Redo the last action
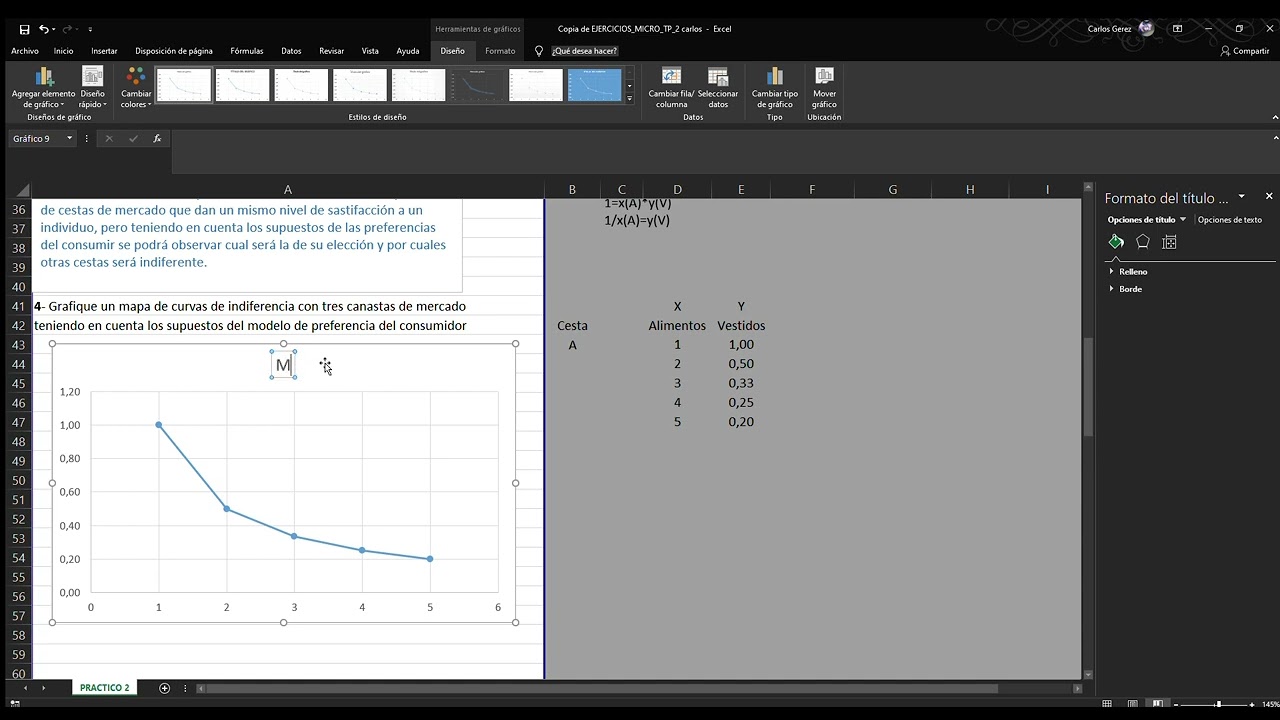Viewport: 1280px width, 720px height. (69, 29)
